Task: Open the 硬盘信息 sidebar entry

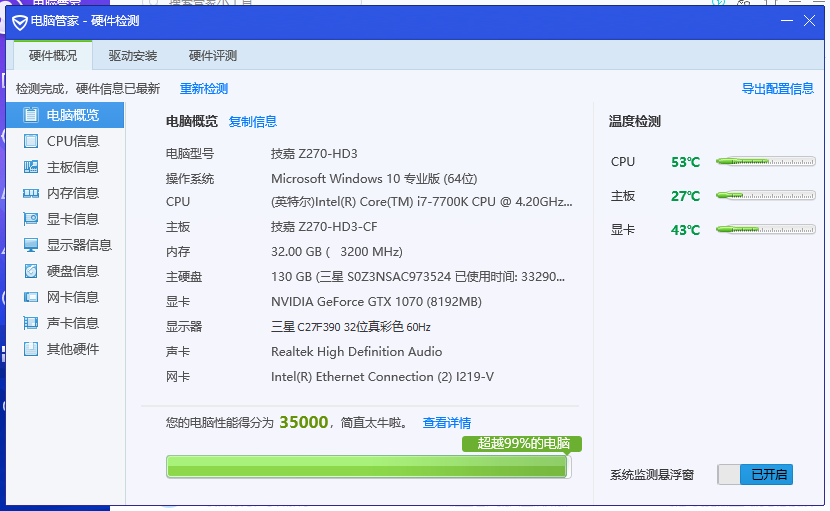Action: coord(66,271)
